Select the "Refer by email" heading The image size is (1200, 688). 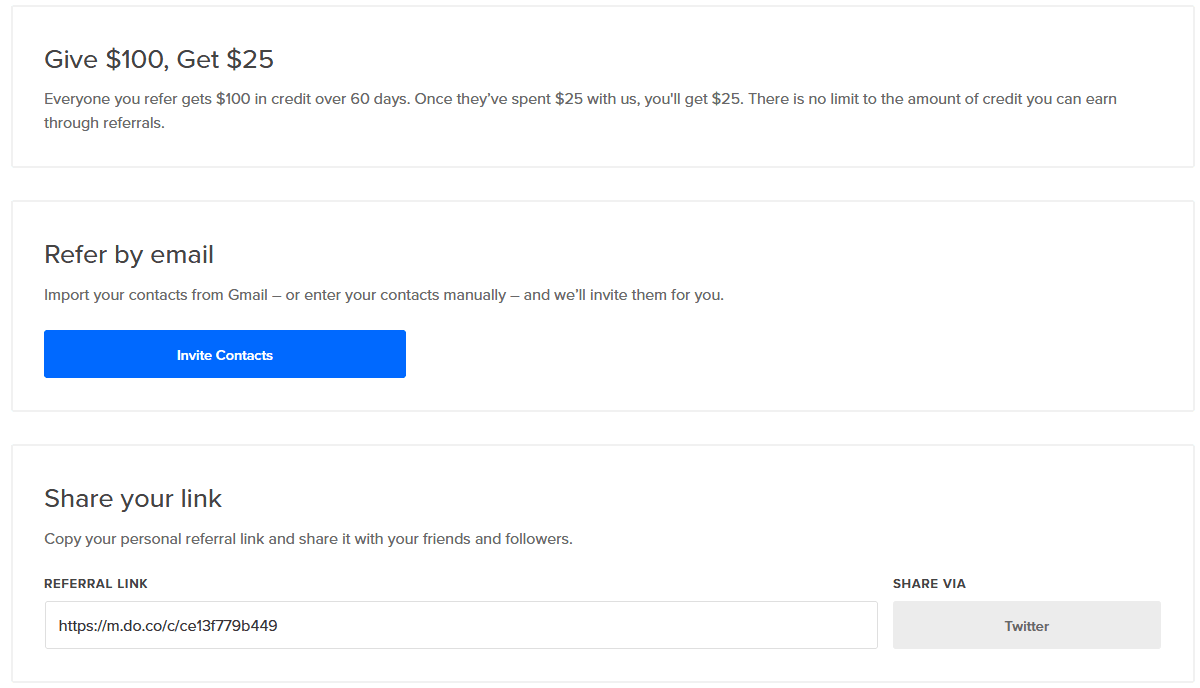click(129, 255)
